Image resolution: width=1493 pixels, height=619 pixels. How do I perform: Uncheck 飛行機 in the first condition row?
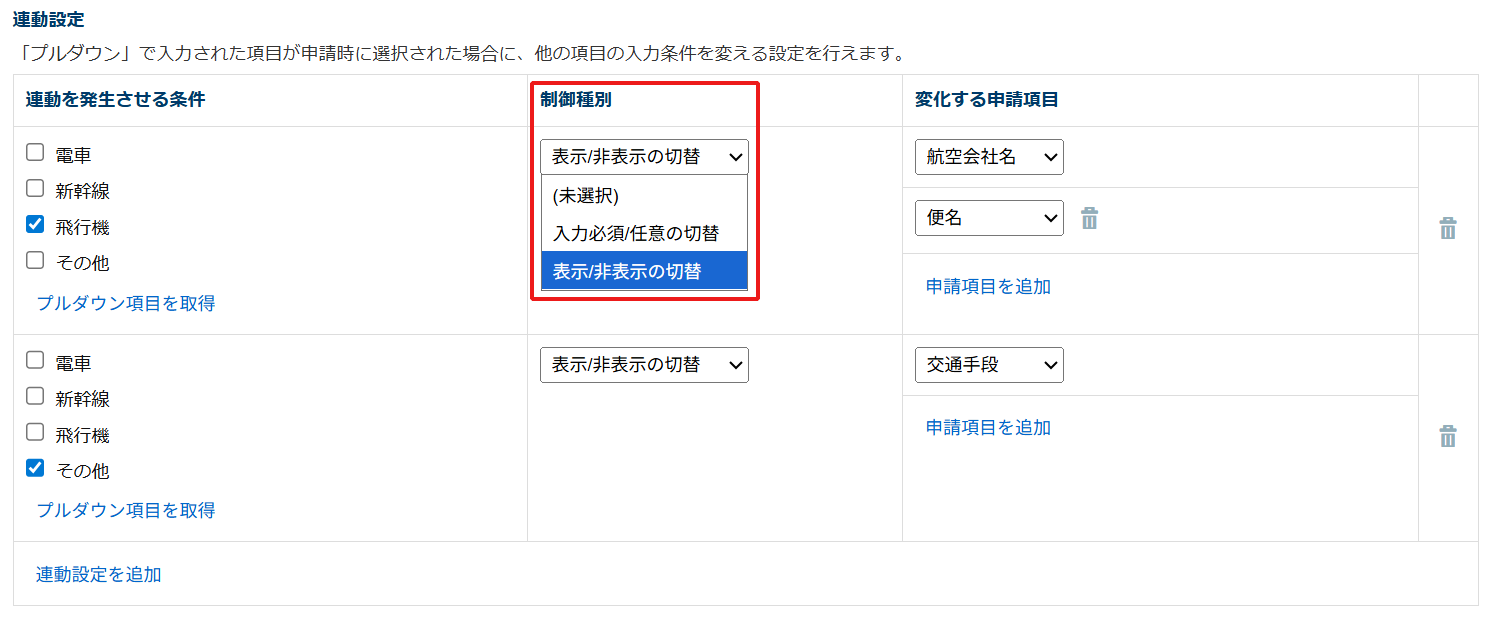pos(35,225)
